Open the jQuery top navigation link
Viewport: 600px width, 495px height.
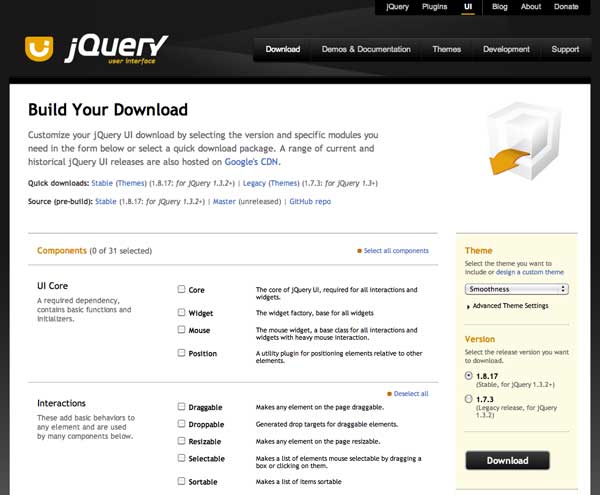[397, 7]
